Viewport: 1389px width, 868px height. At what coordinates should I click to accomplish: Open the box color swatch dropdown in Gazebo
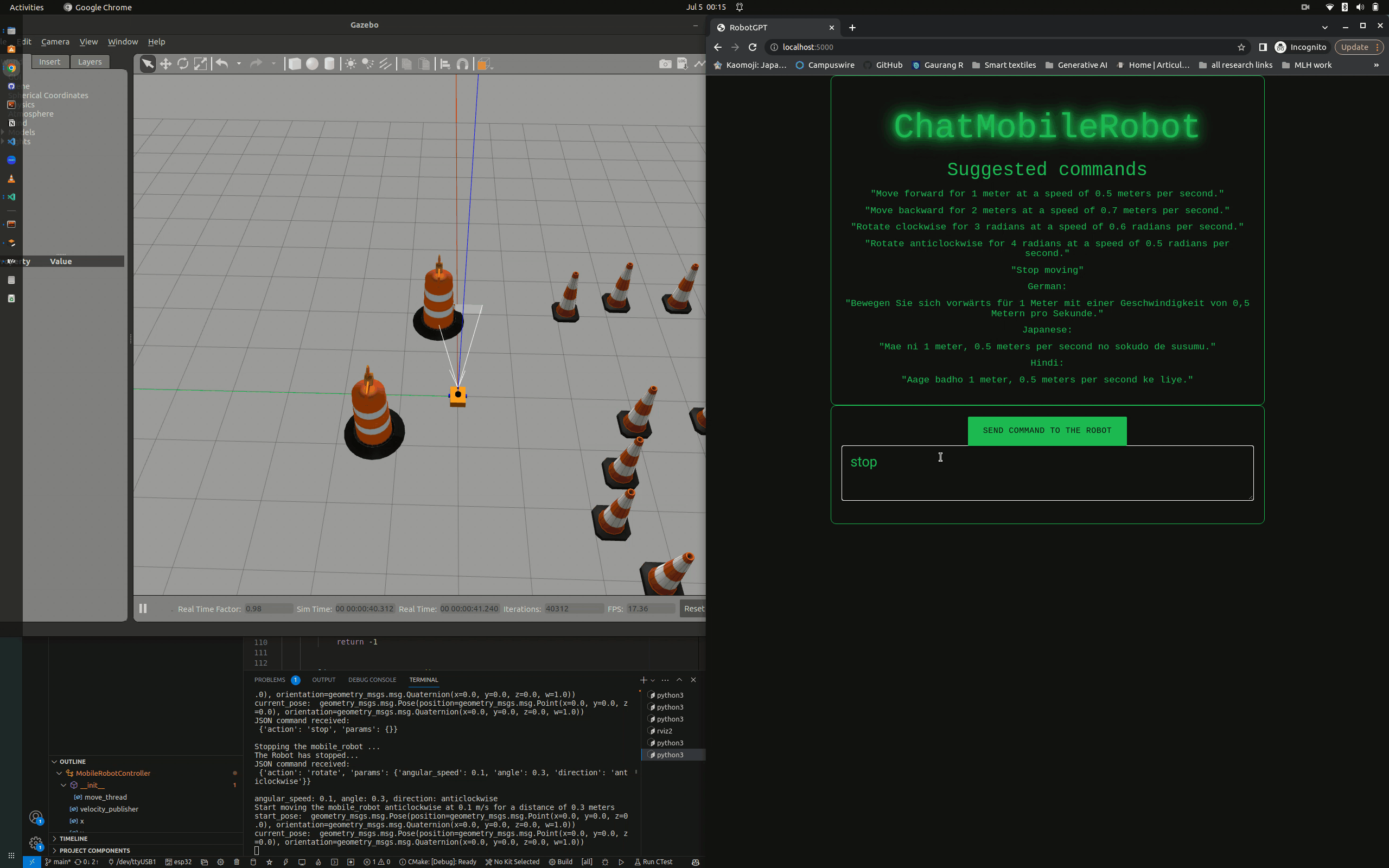pos(492,69)
